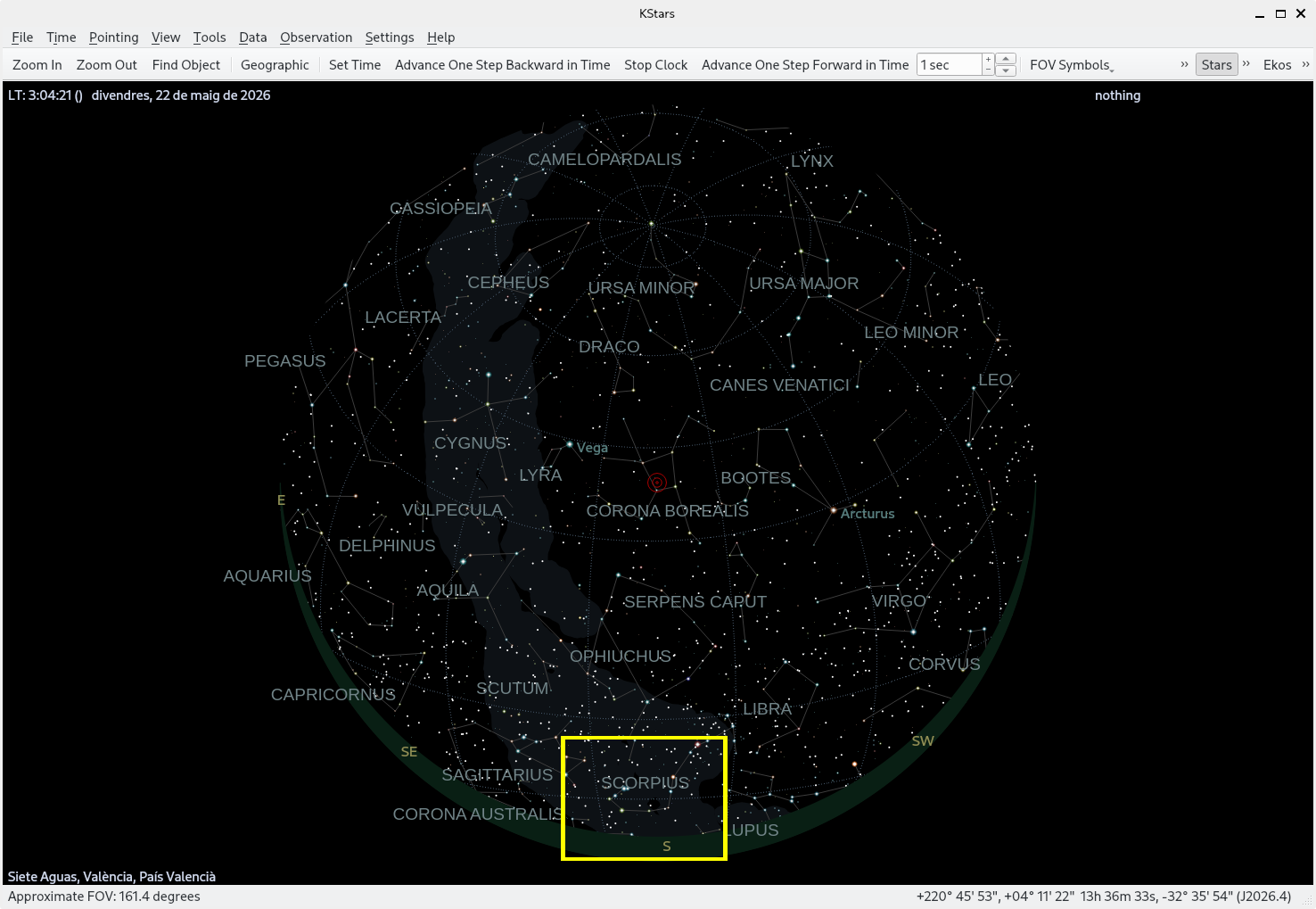Click the coordinates readout in status bar
The width and height of the screenshot is (1316, 909).
pos(1104,897)
